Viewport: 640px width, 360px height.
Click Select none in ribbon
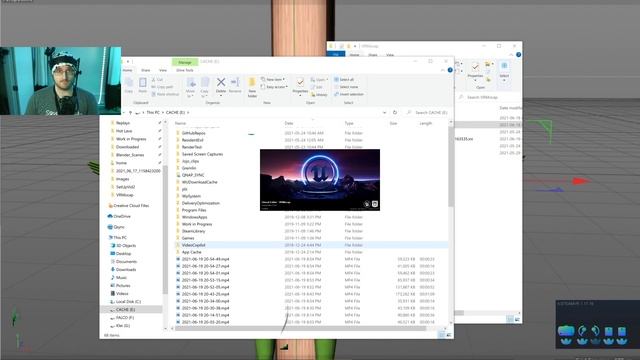[x=346, y=87]
